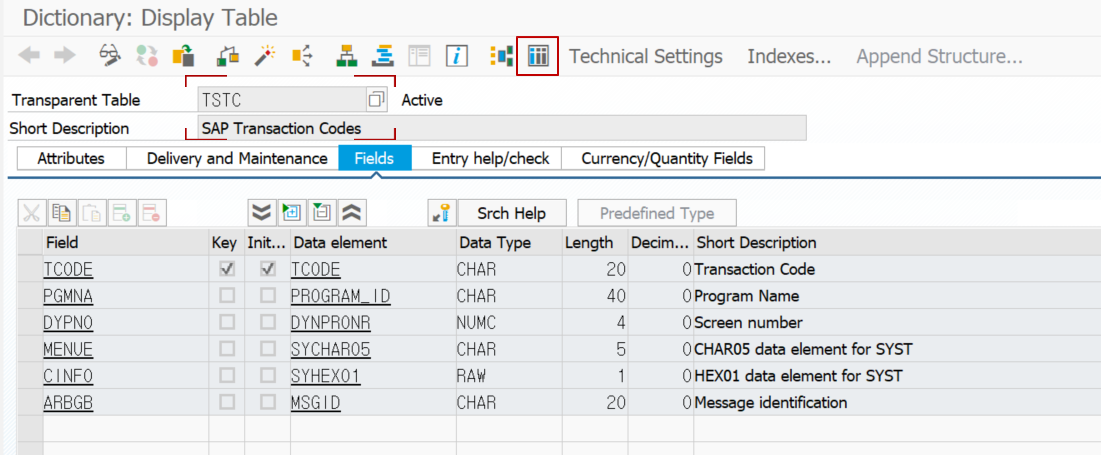Click the key foreign keys icon
The image size is (1101, 455).
[x=442, y=213]
